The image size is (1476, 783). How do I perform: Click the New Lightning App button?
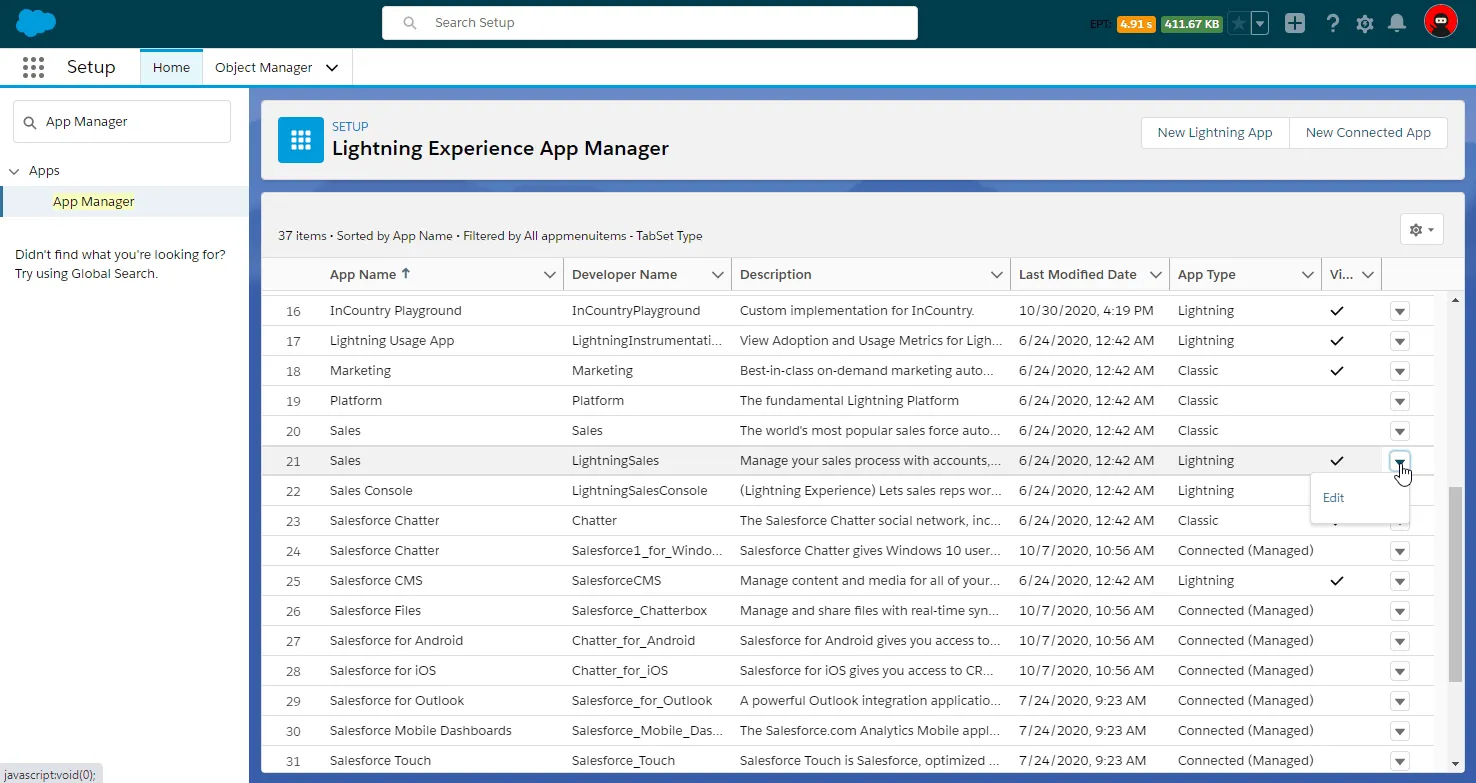click(1214, 133)
